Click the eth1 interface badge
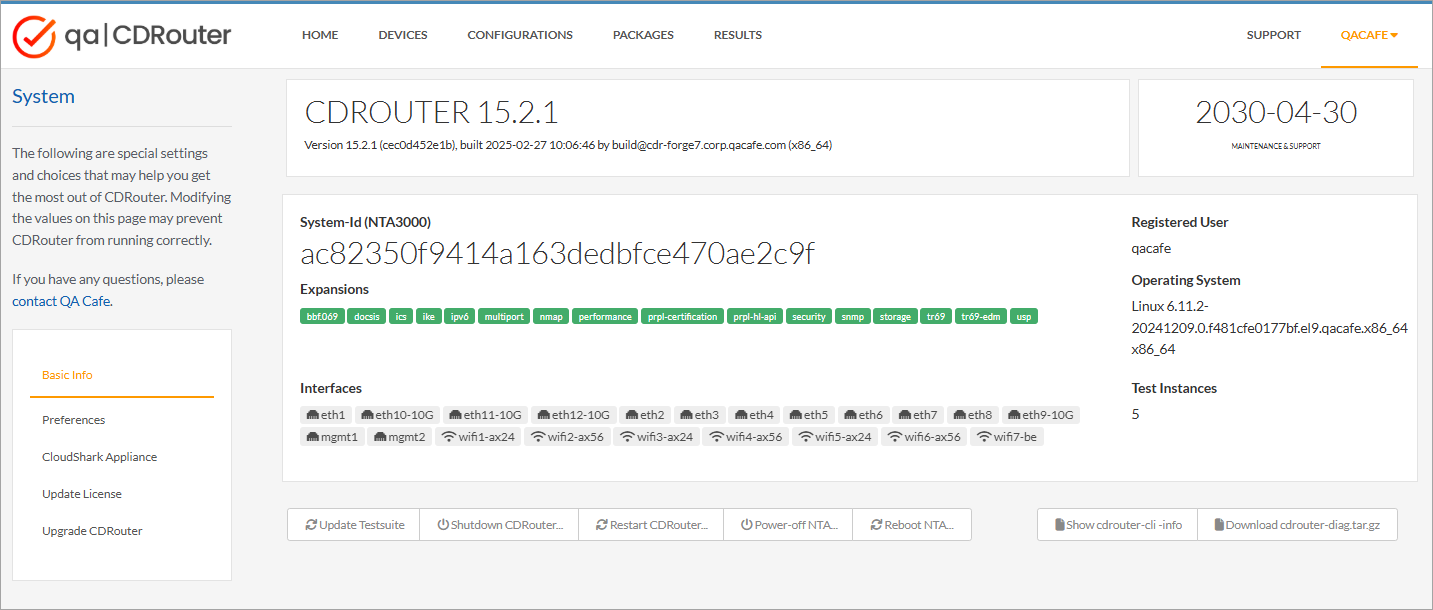 point(325,414)
